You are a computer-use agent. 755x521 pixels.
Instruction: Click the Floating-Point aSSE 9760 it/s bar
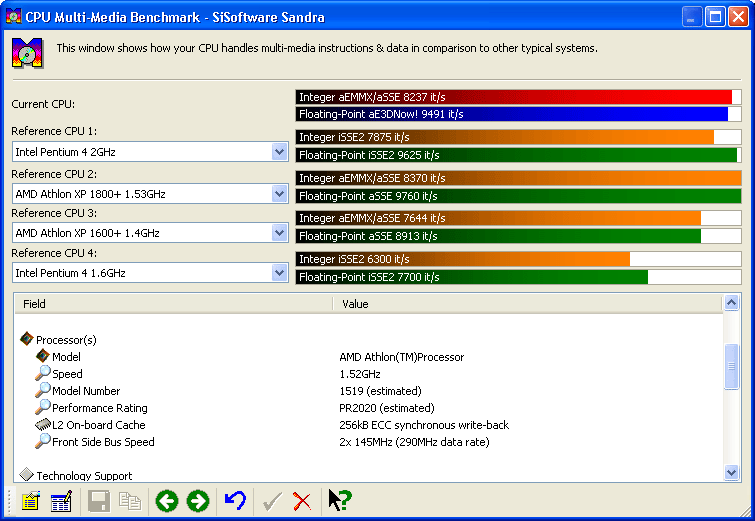[x=518, y=196]
